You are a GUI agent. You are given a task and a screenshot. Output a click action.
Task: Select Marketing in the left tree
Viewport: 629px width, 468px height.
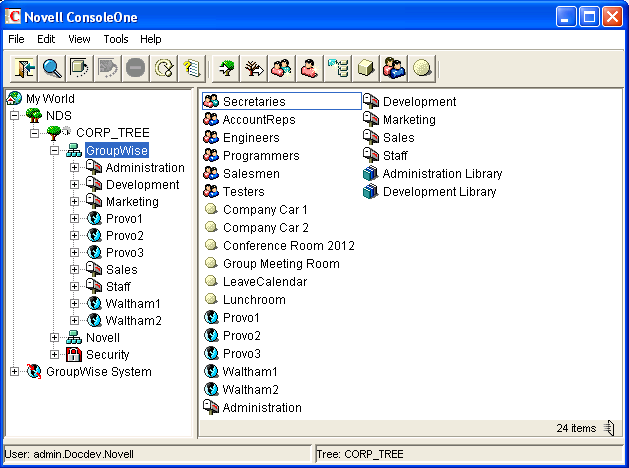(x=132, y=201)
